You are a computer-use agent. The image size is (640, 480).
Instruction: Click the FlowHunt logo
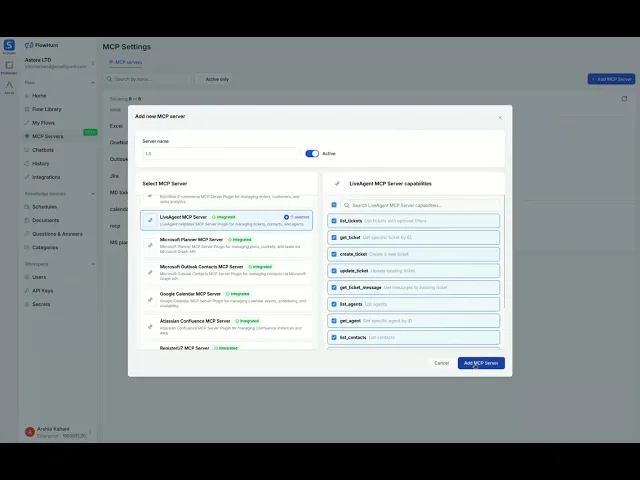click(x=42, y=45)
